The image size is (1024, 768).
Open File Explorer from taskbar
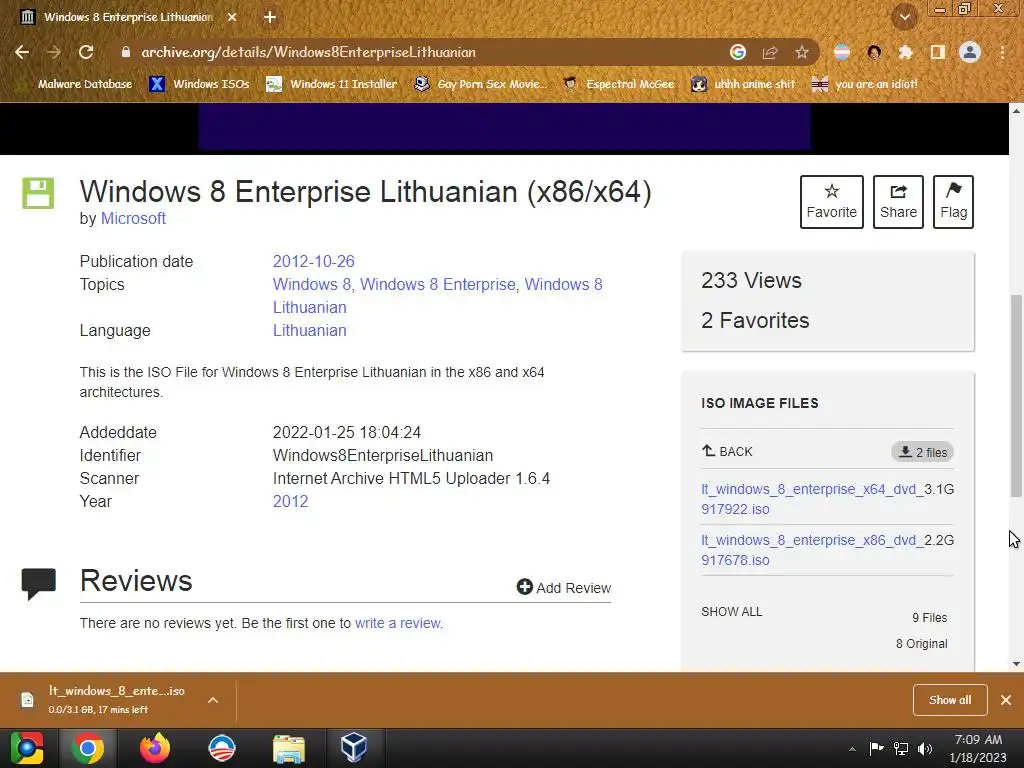coord(289,748)
